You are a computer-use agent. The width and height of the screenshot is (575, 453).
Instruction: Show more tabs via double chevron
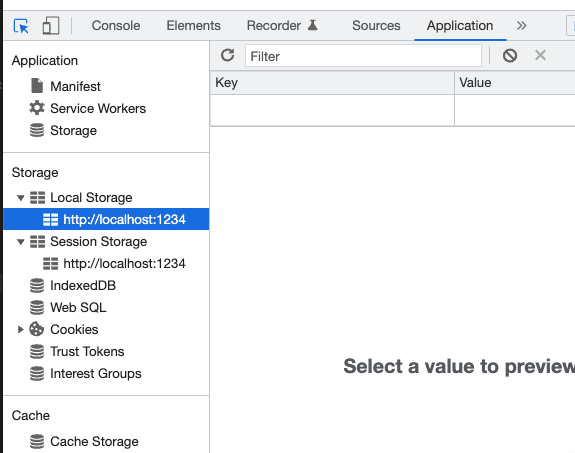point(521,26)
